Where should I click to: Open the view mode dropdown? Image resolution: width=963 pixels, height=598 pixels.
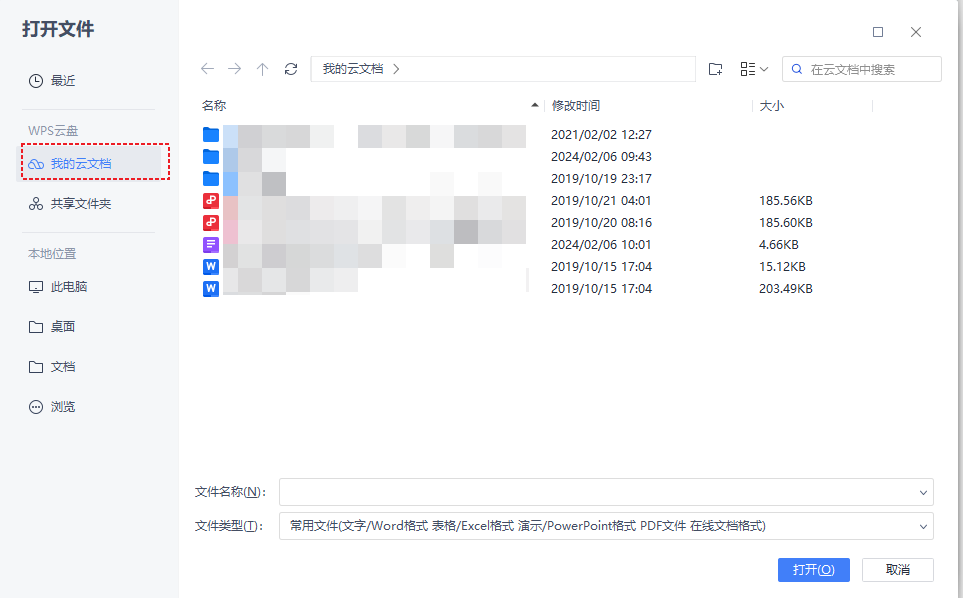coord(754,69)
